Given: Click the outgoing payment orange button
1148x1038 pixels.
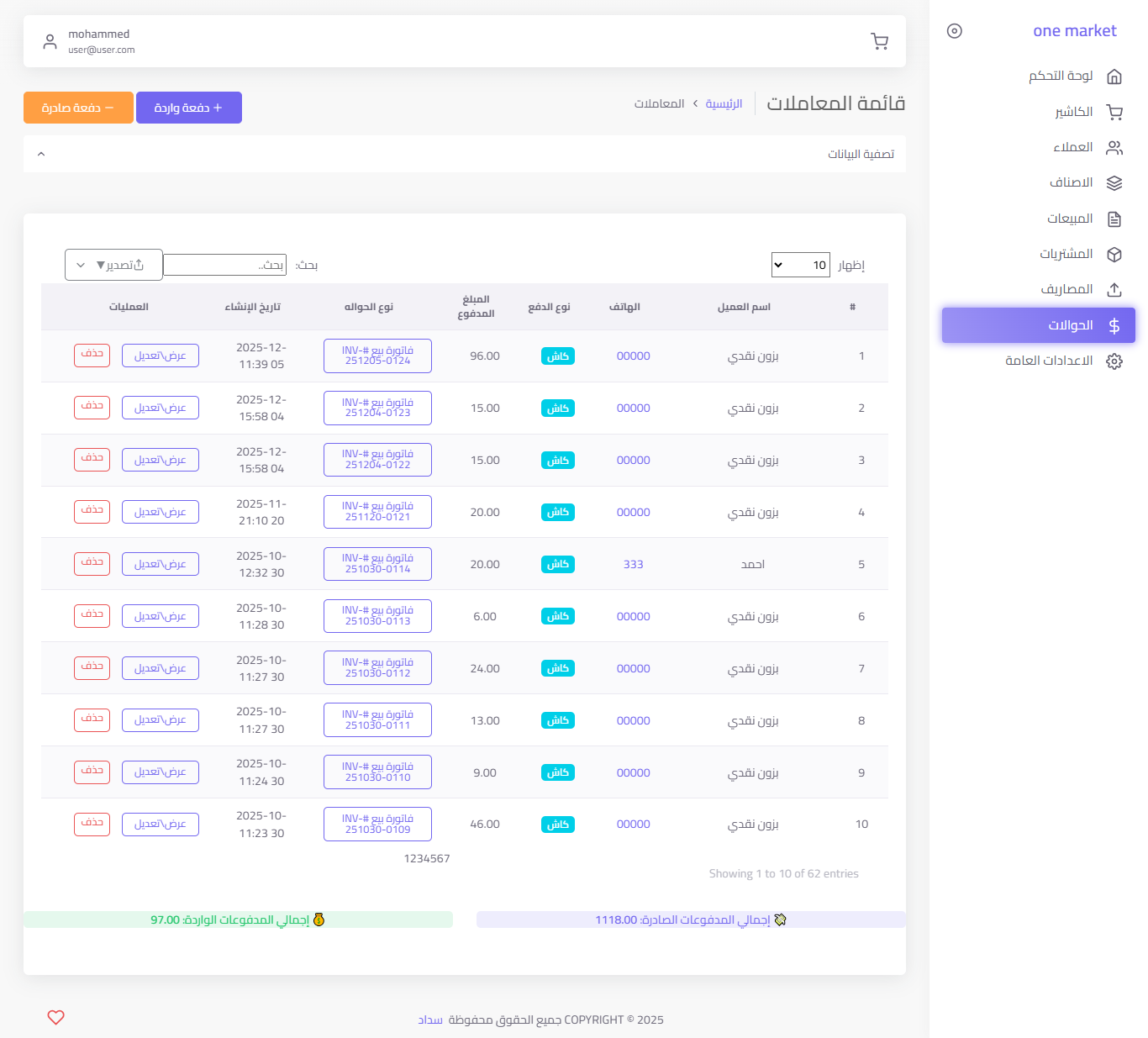Looking at the screenshot, I should 78,108.
